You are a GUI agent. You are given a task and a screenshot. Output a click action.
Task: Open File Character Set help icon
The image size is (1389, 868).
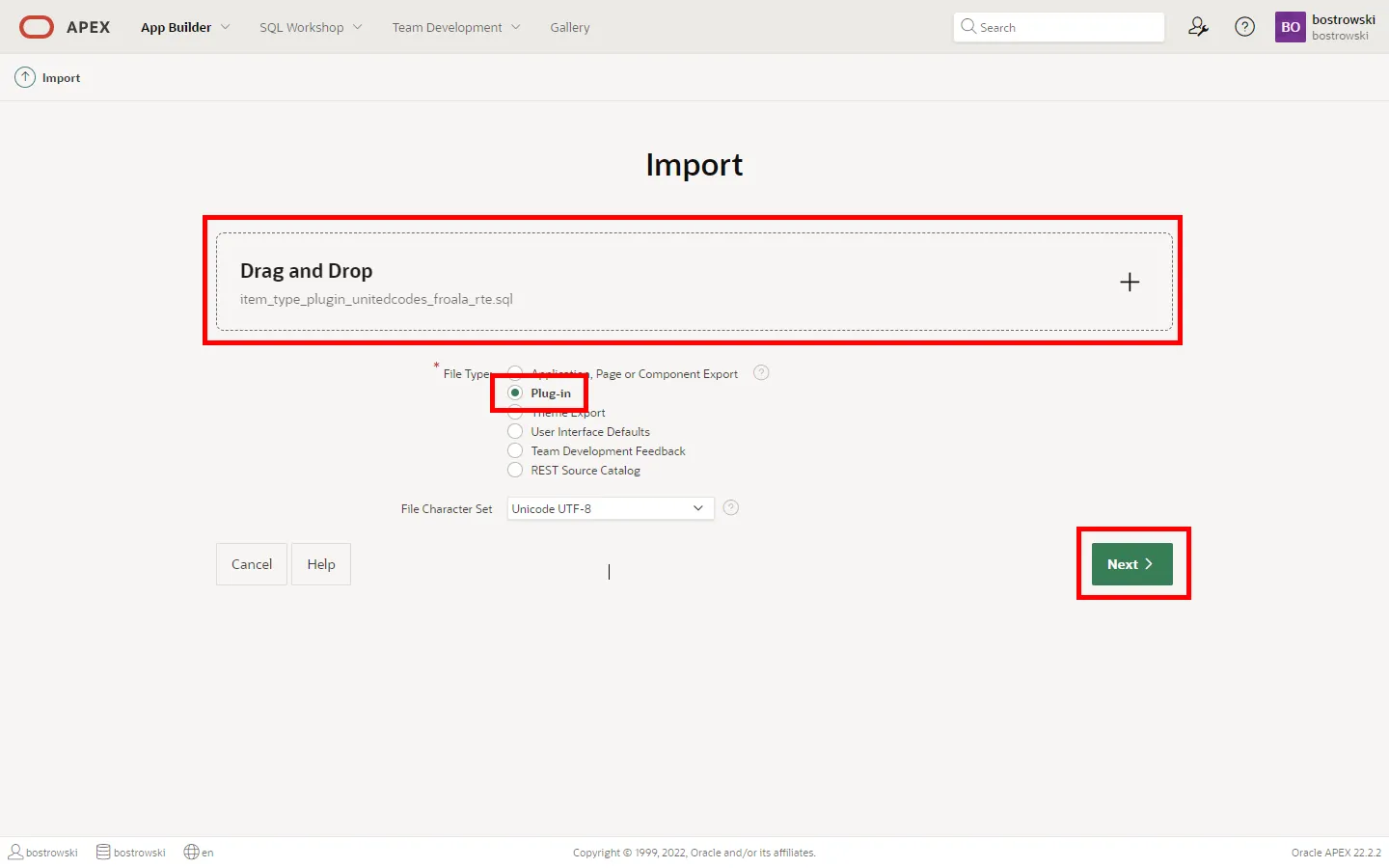coord(731,508)
